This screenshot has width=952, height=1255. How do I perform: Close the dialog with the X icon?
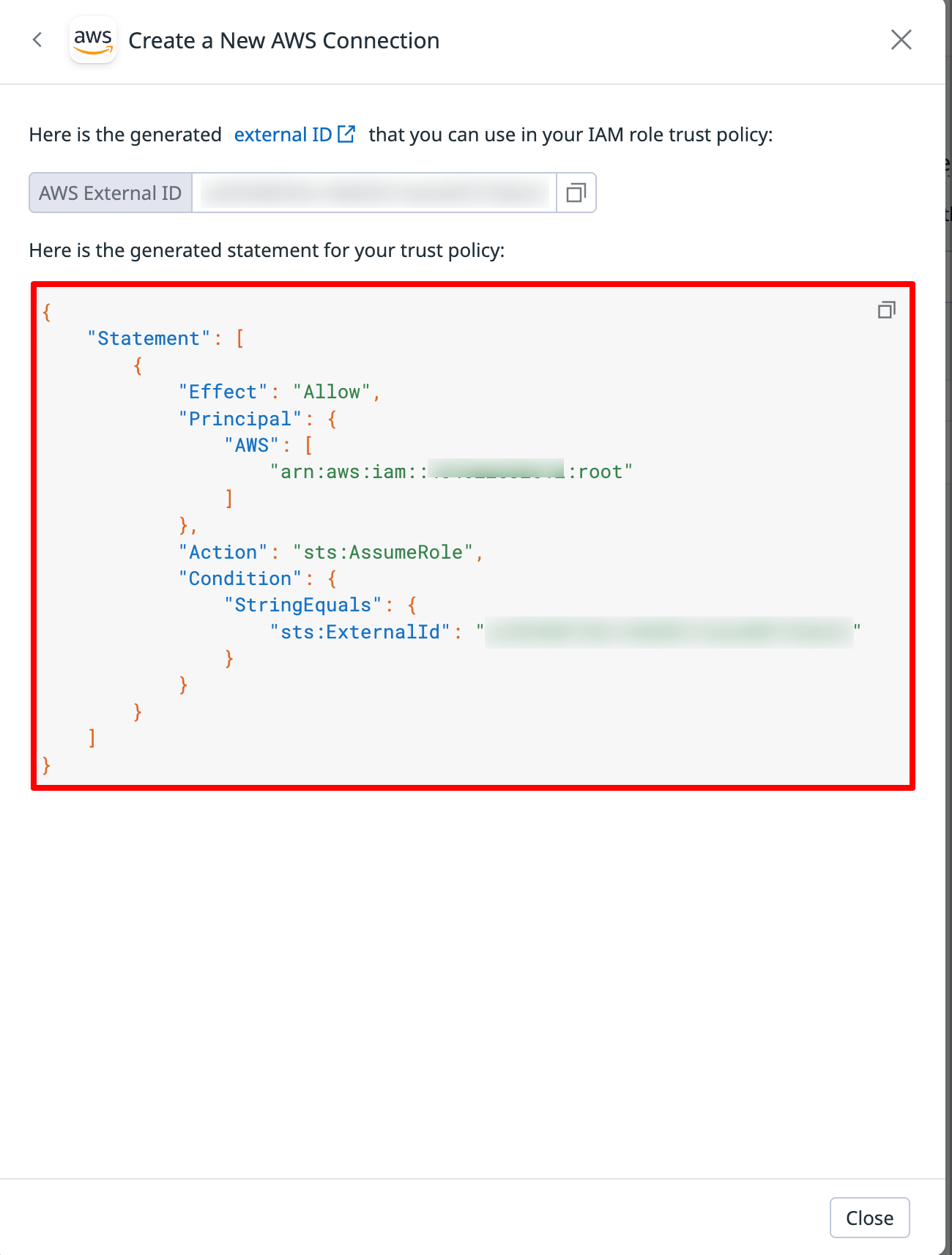click(901, 40)
